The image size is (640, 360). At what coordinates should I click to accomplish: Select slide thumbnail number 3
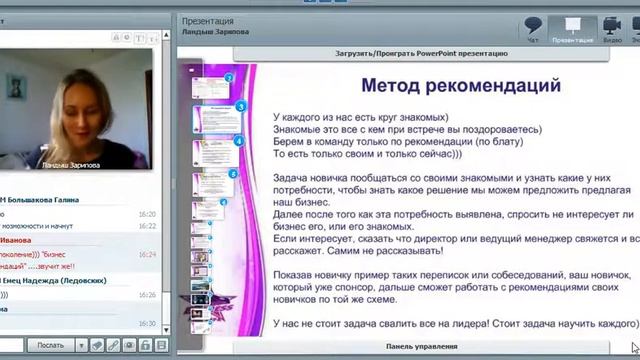coord(217,118)
